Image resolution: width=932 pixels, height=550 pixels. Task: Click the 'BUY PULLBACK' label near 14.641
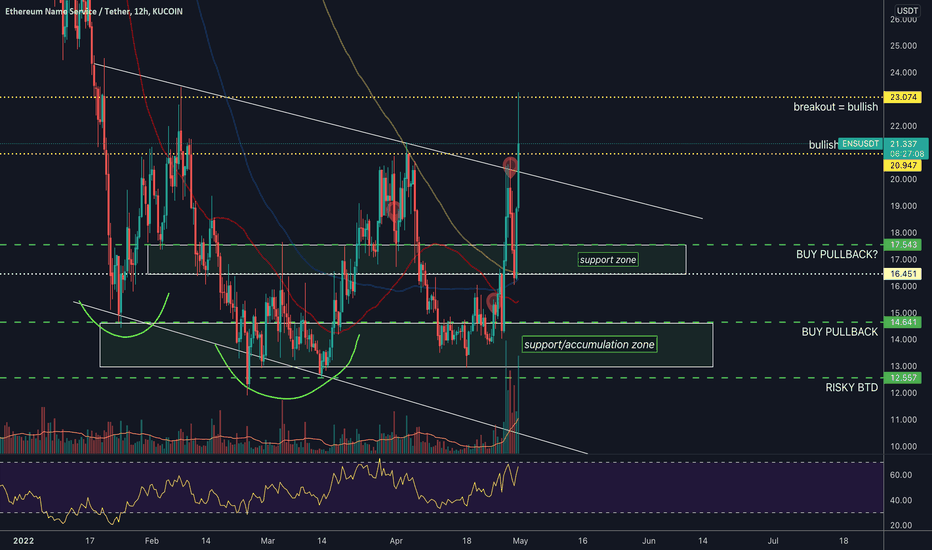pyautogui.click(x=839, y=332)
